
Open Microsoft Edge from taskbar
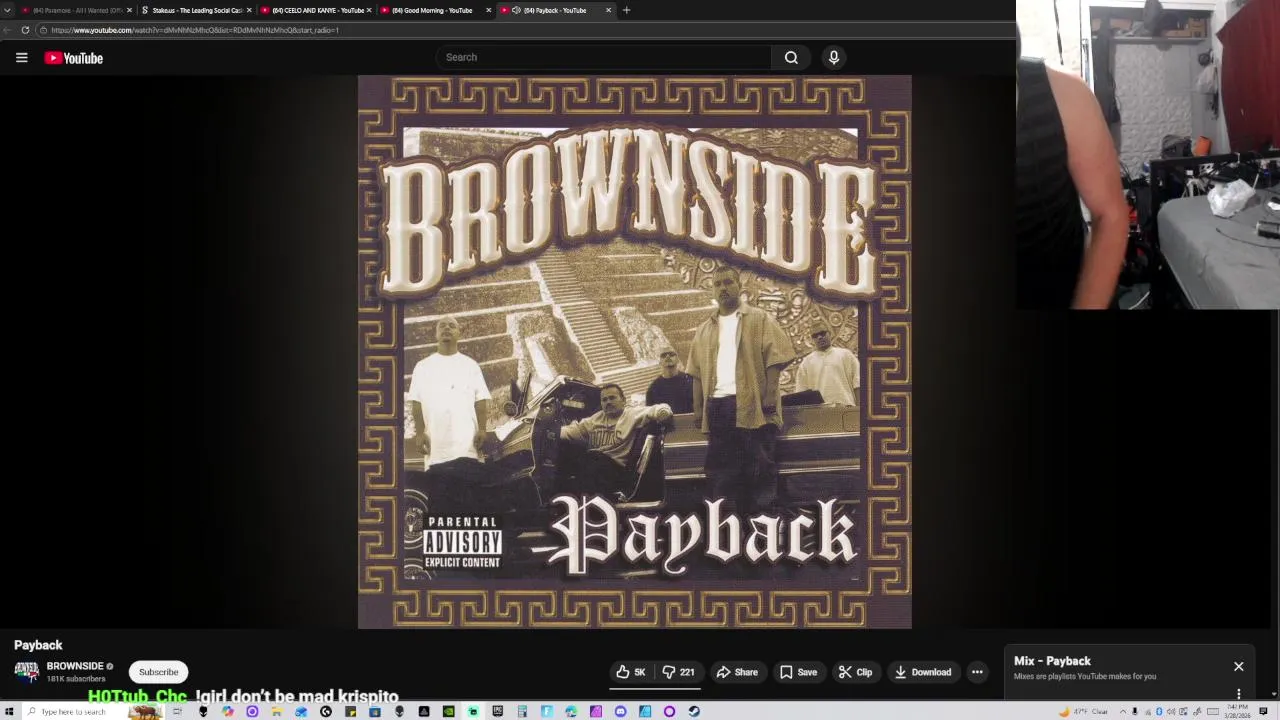571,712
